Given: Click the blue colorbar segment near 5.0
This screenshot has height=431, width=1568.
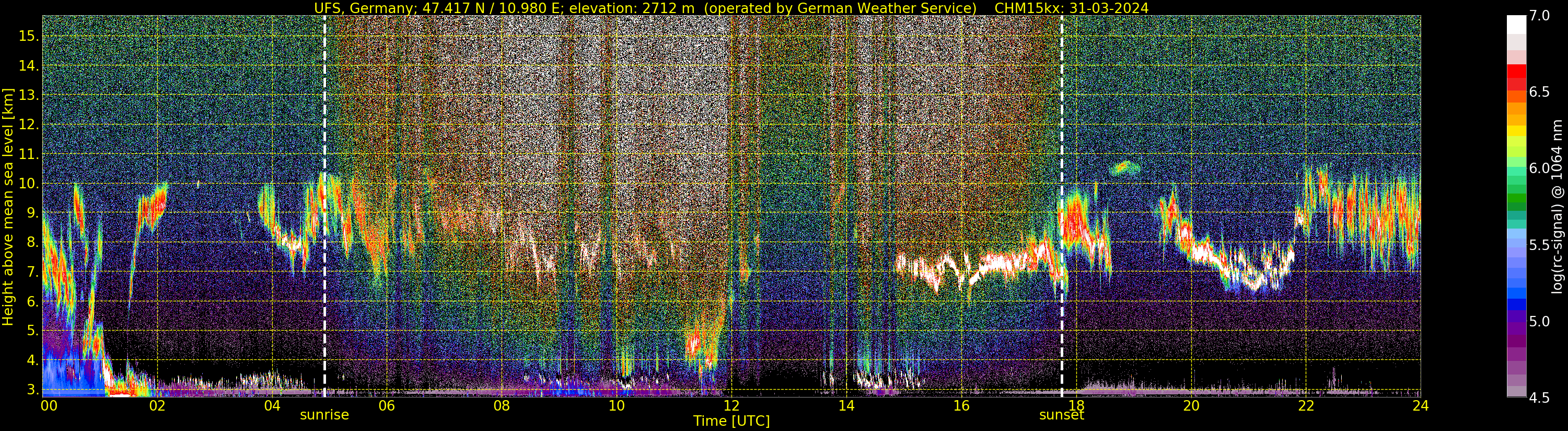Looking at the screenshot, I should coord(1516,304).
